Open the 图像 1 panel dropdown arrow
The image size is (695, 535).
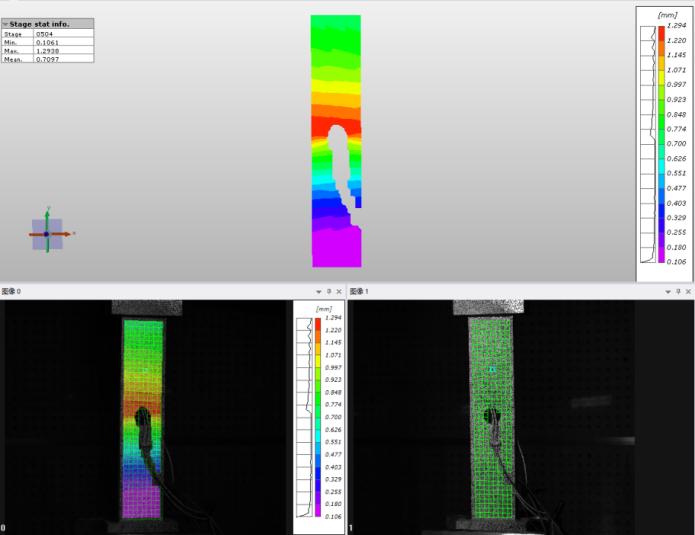pos(668,291)
